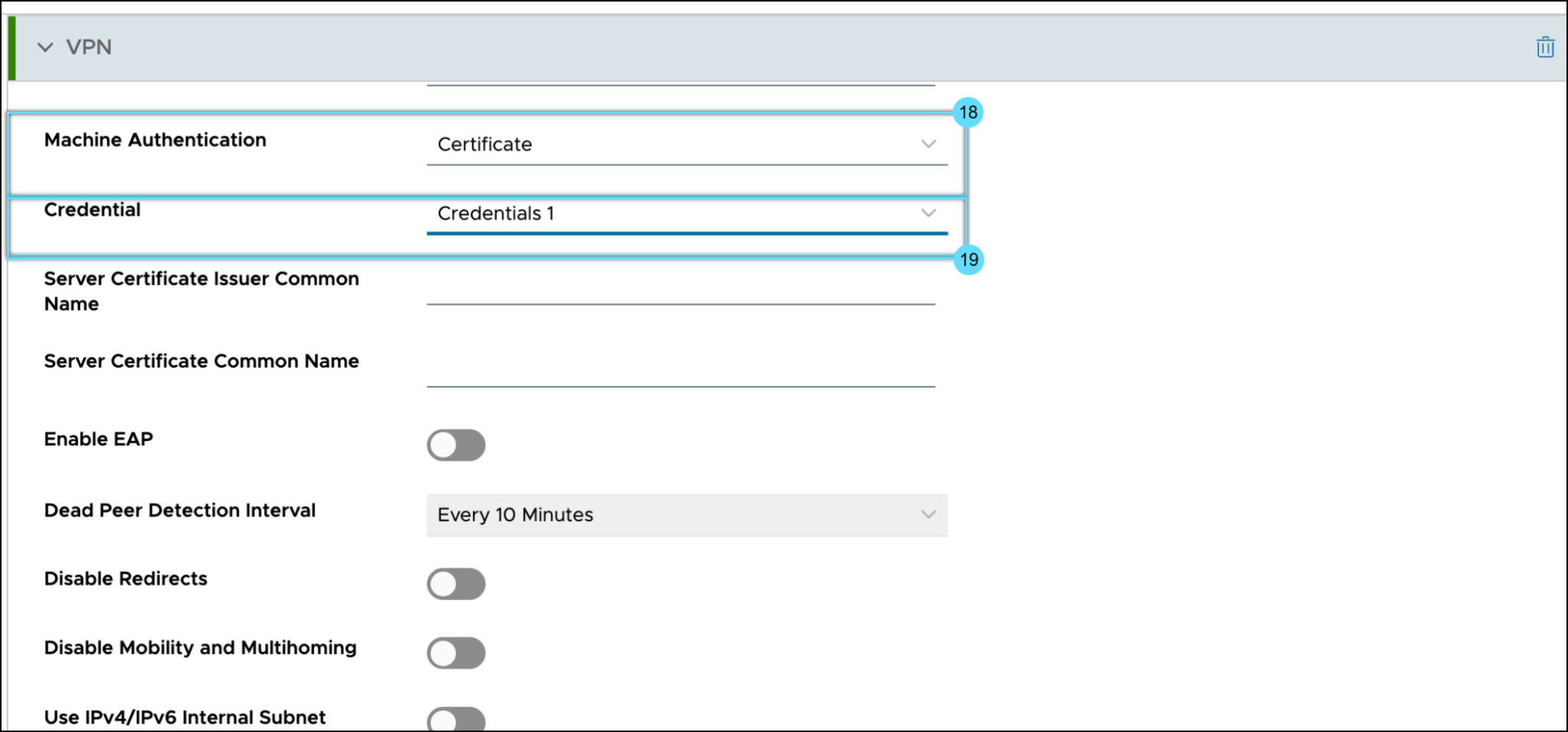Toggle the Disable Redirects switch

[x=456, y=583]
